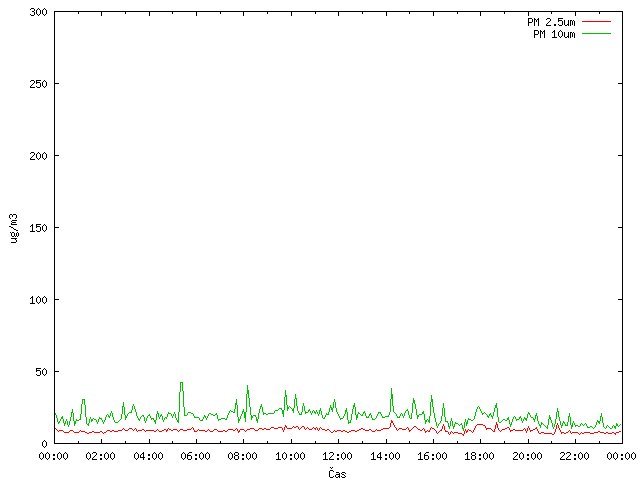640x480 pixels.
Task: Click the 20:00 time label
Action: [x=527, y=456]
